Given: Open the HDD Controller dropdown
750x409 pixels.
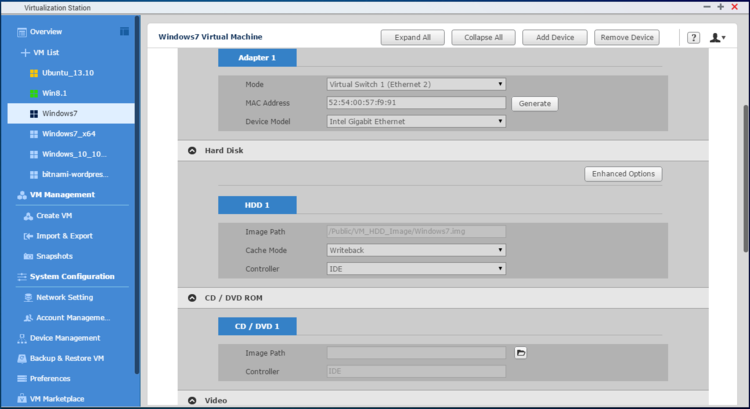Looking at the screenshot, I should tap(416, 269).
